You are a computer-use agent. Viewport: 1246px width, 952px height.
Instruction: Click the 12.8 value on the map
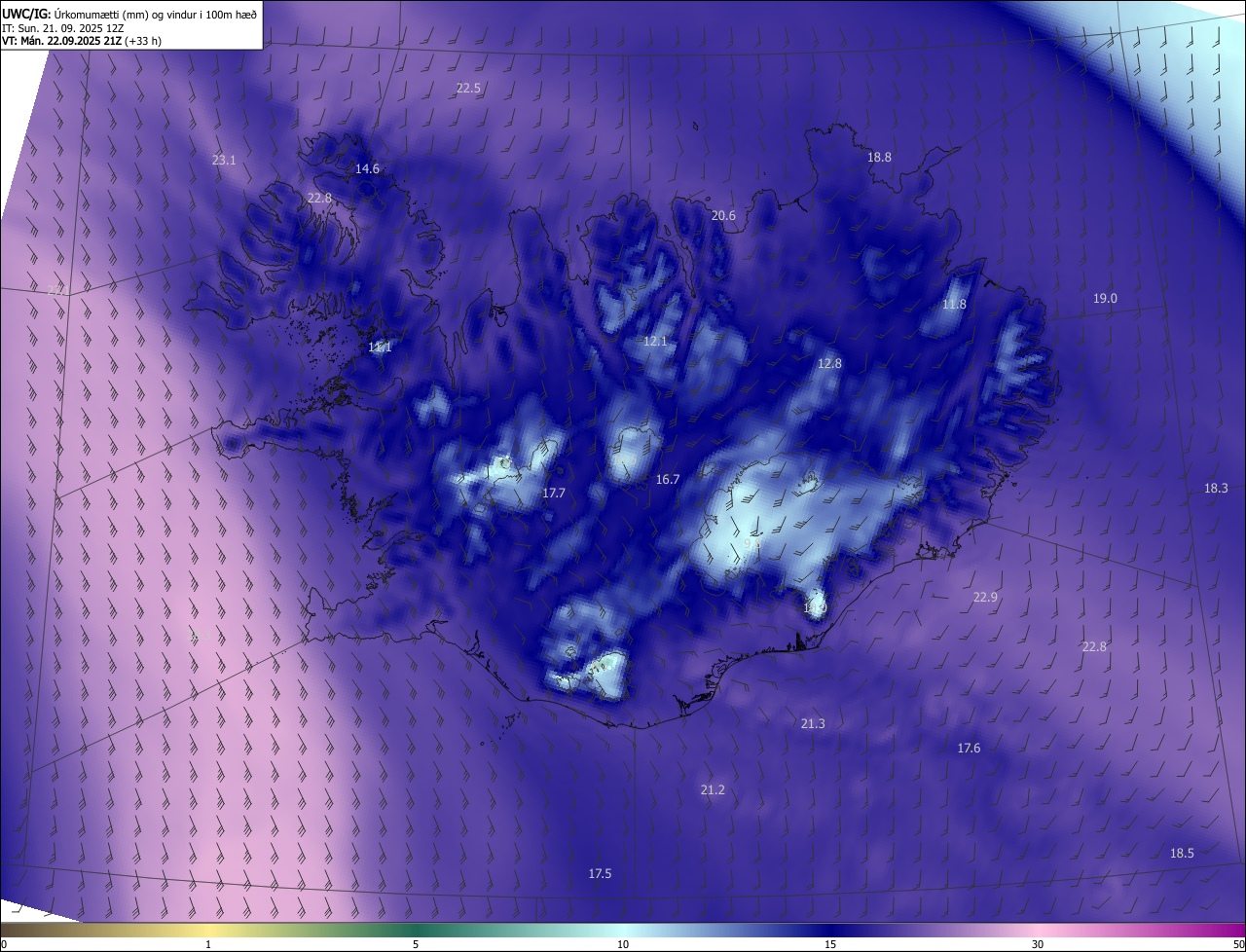pyautogui.click(x=828, y=363)
